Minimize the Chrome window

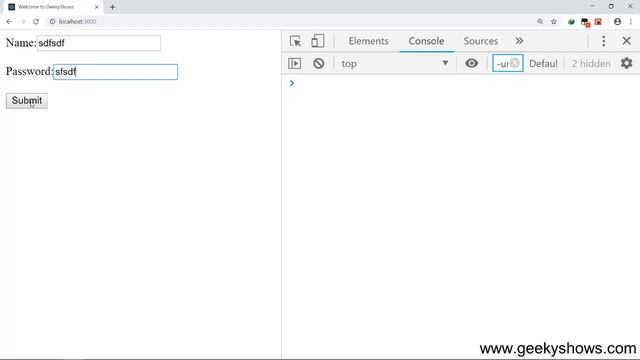pos(592,6)
